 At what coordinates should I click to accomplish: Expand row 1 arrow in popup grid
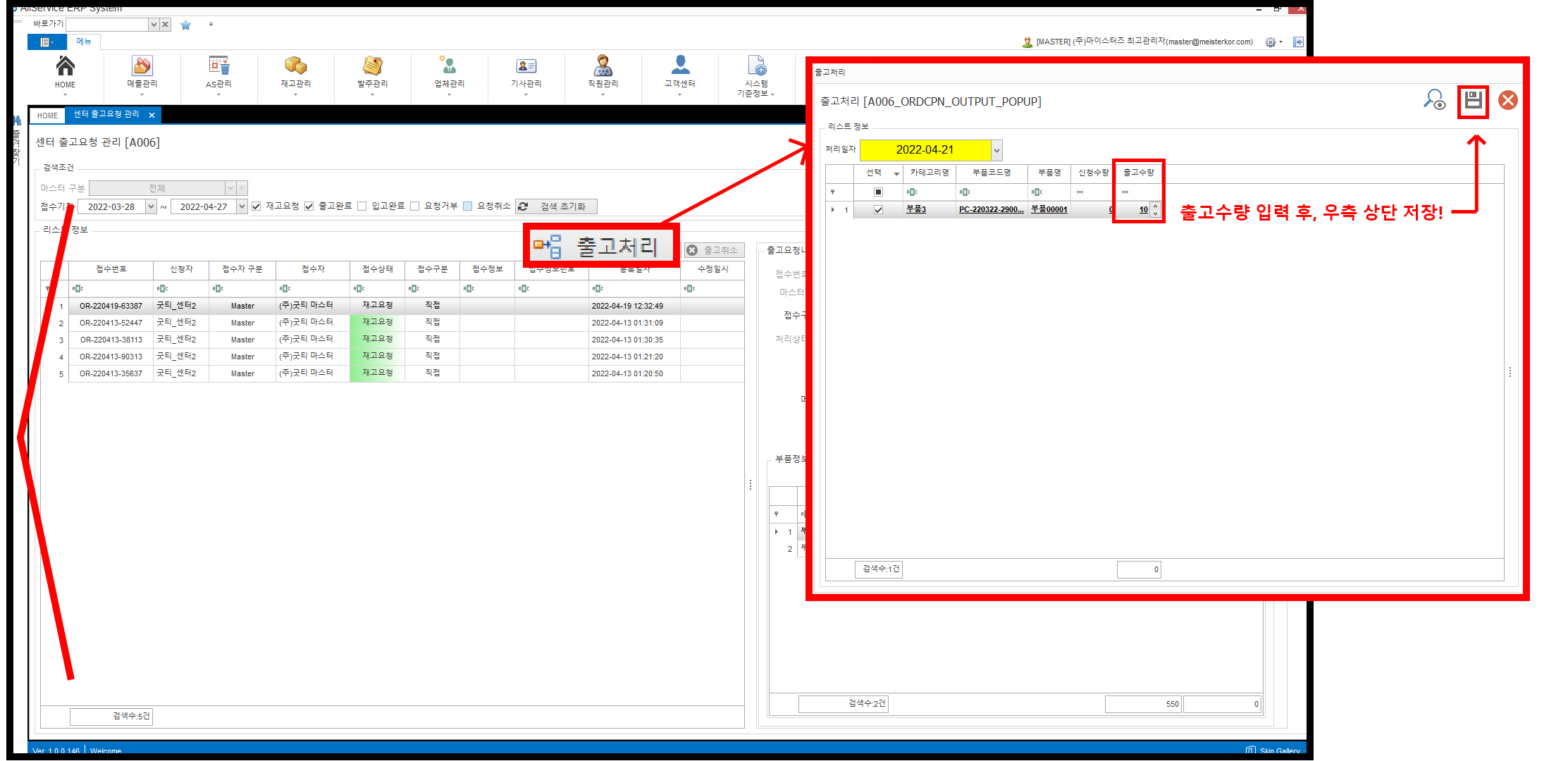[833, 210]
